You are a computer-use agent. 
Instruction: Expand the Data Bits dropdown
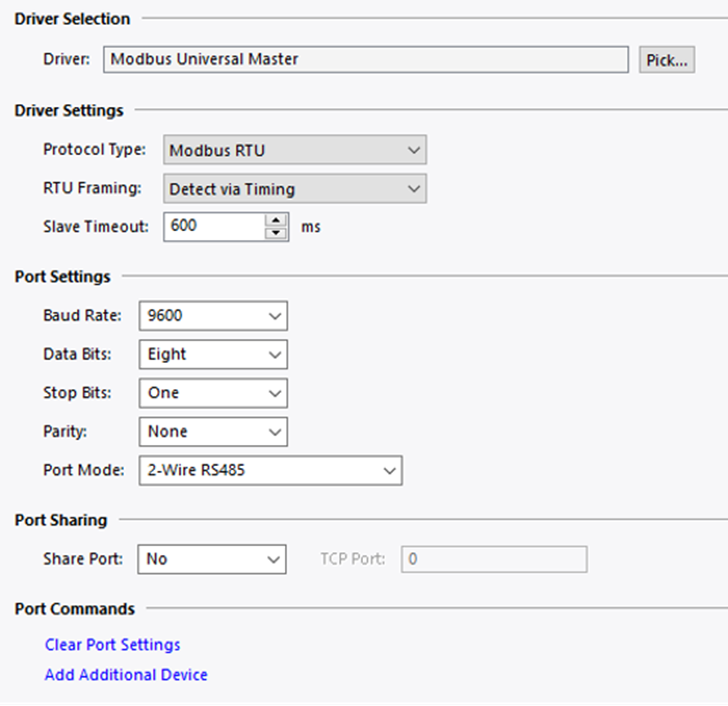[213, 355]
